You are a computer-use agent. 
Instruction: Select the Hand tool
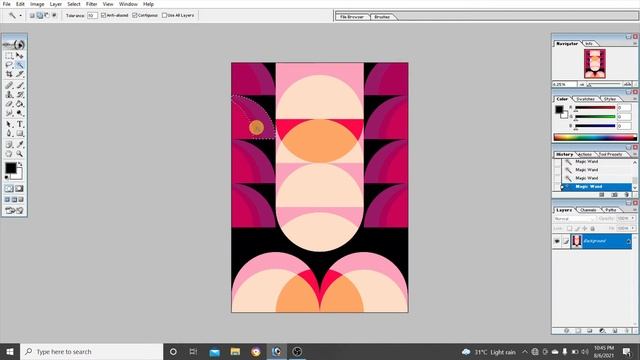(x=9, y=154)
